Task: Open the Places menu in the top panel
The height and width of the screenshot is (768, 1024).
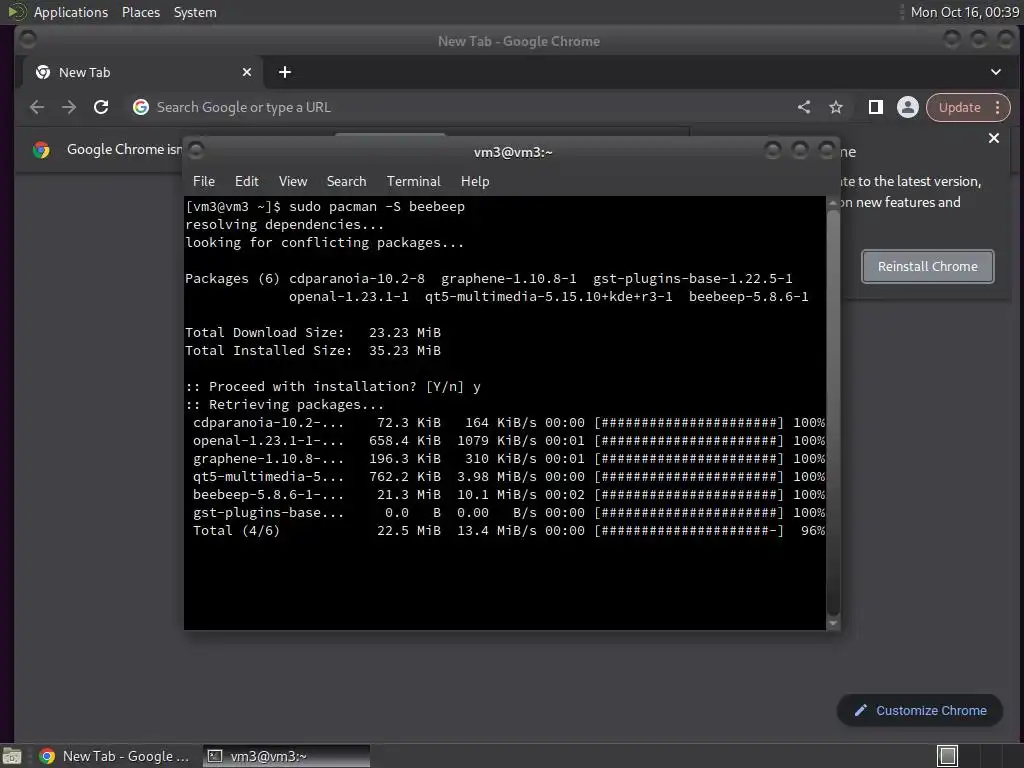Action: click(x=140, y=12)
